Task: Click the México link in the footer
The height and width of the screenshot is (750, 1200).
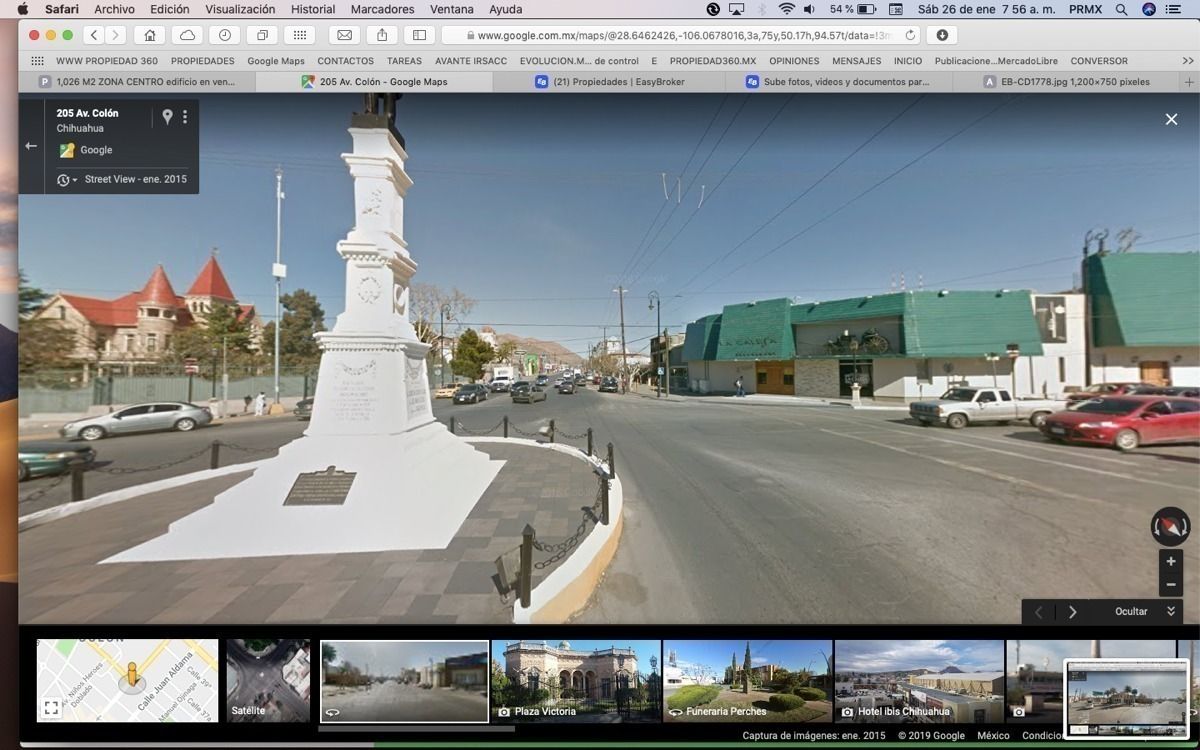Action: [993, 736]
